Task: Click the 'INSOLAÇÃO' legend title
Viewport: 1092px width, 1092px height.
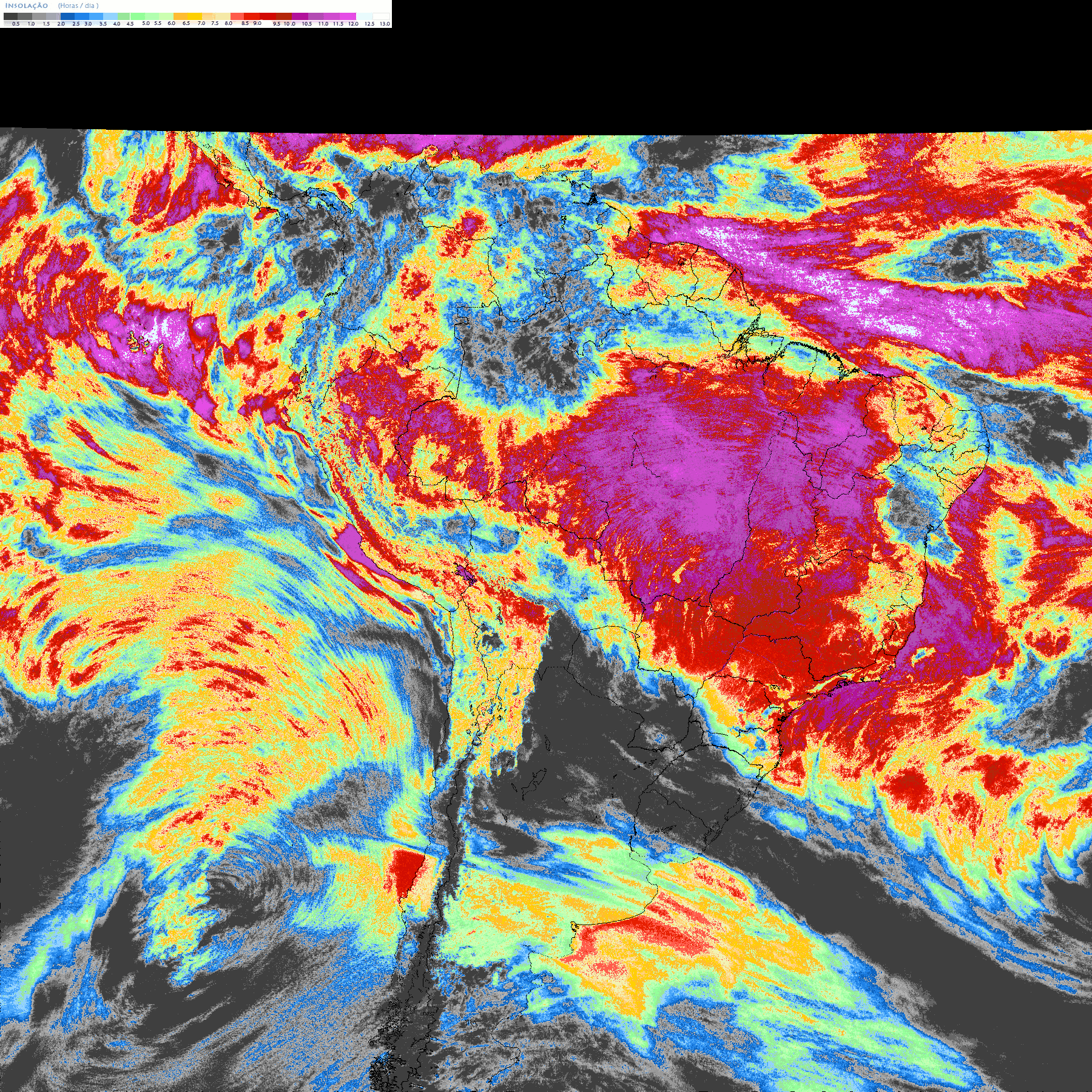Action: 27,5
